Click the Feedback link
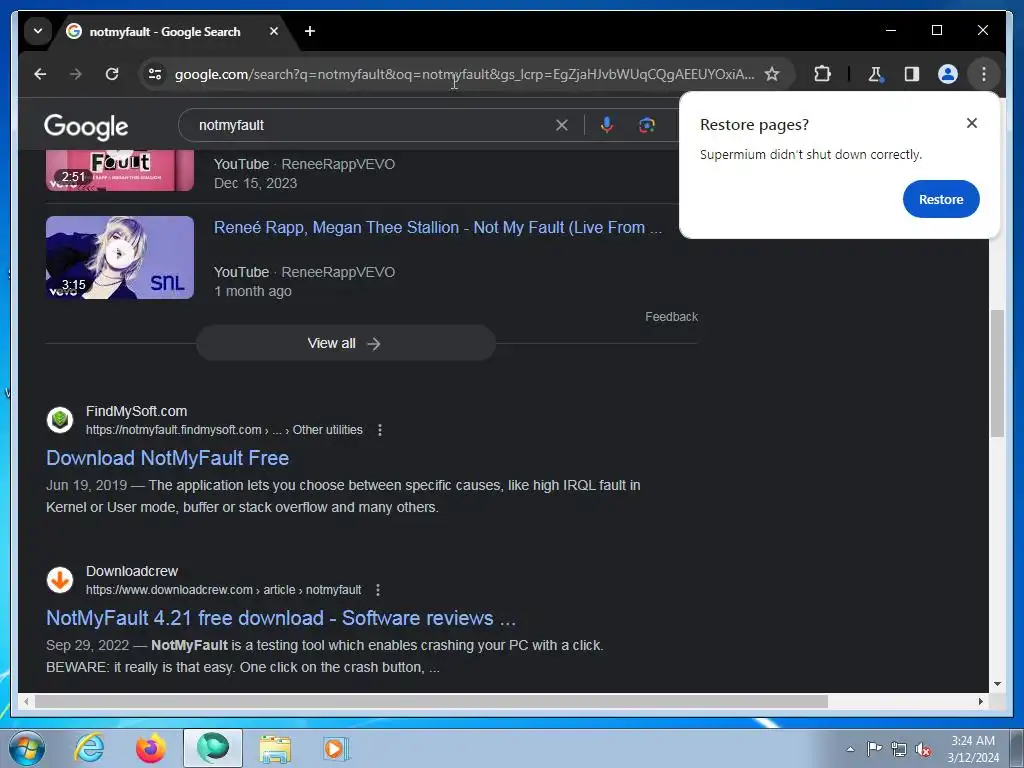1024x768 pixels. 671,317
